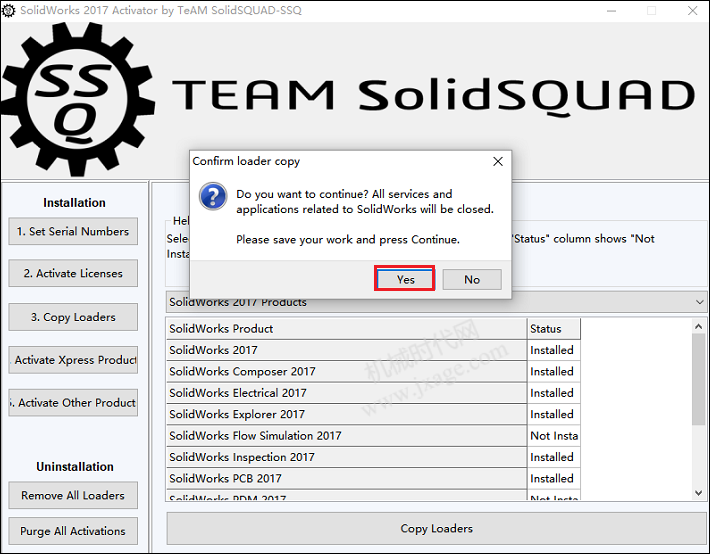Click Installed status of SolidWorks Composer 2017

click(554, 371)
